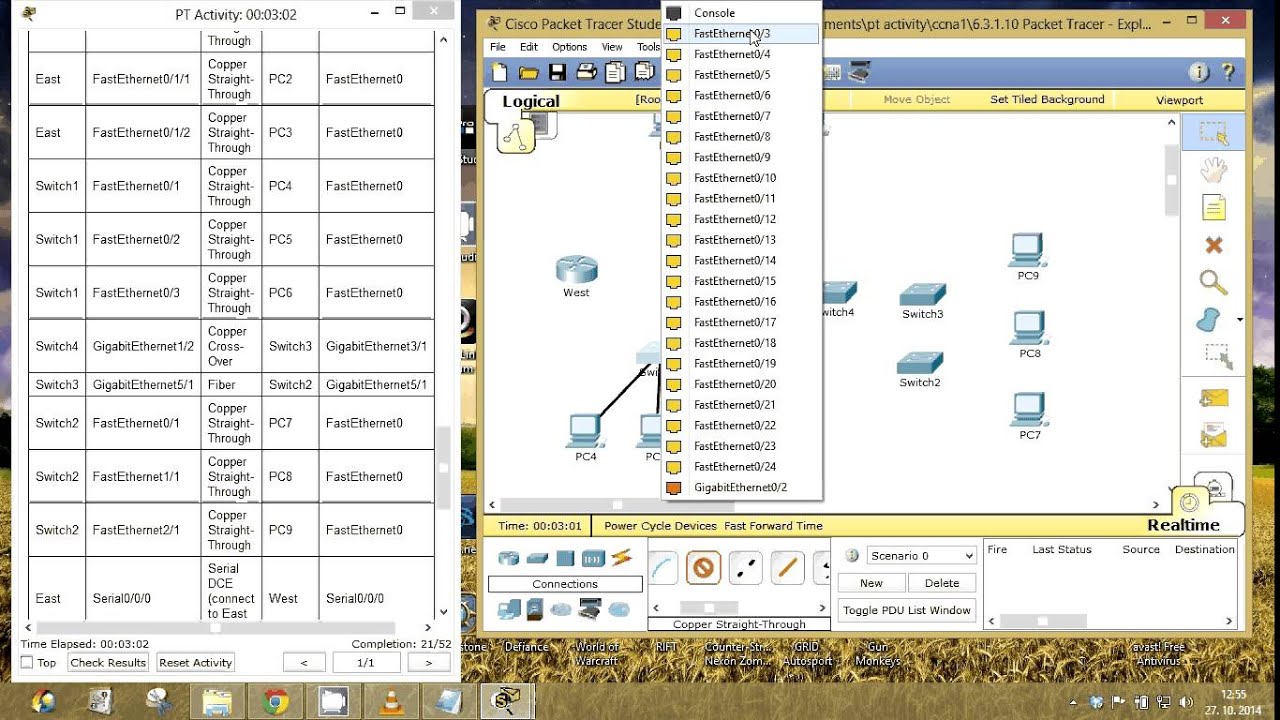
Task: Click the Delete scenario button
Action: point(941,583)
